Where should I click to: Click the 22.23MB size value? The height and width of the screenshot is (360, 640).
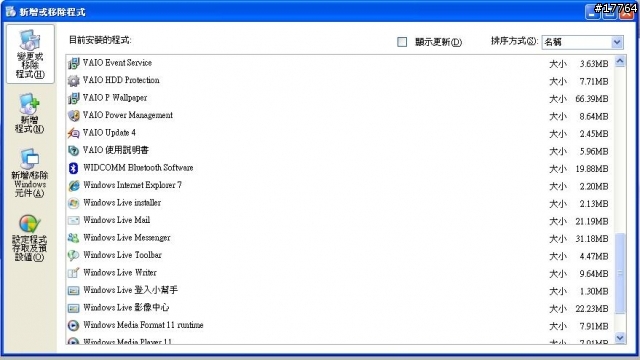(592, 309)
